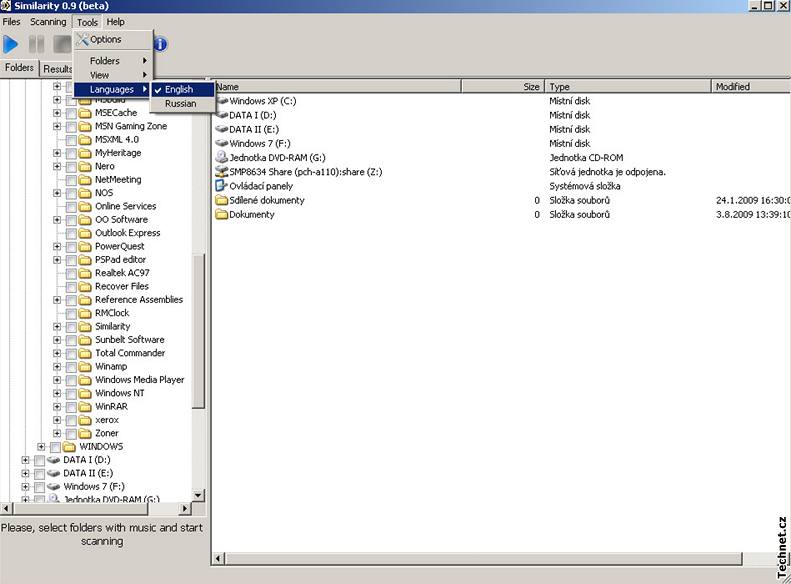Choose Russian from the Languages submenu
Viewport: 791px width, 584px height.
[180, 103]
